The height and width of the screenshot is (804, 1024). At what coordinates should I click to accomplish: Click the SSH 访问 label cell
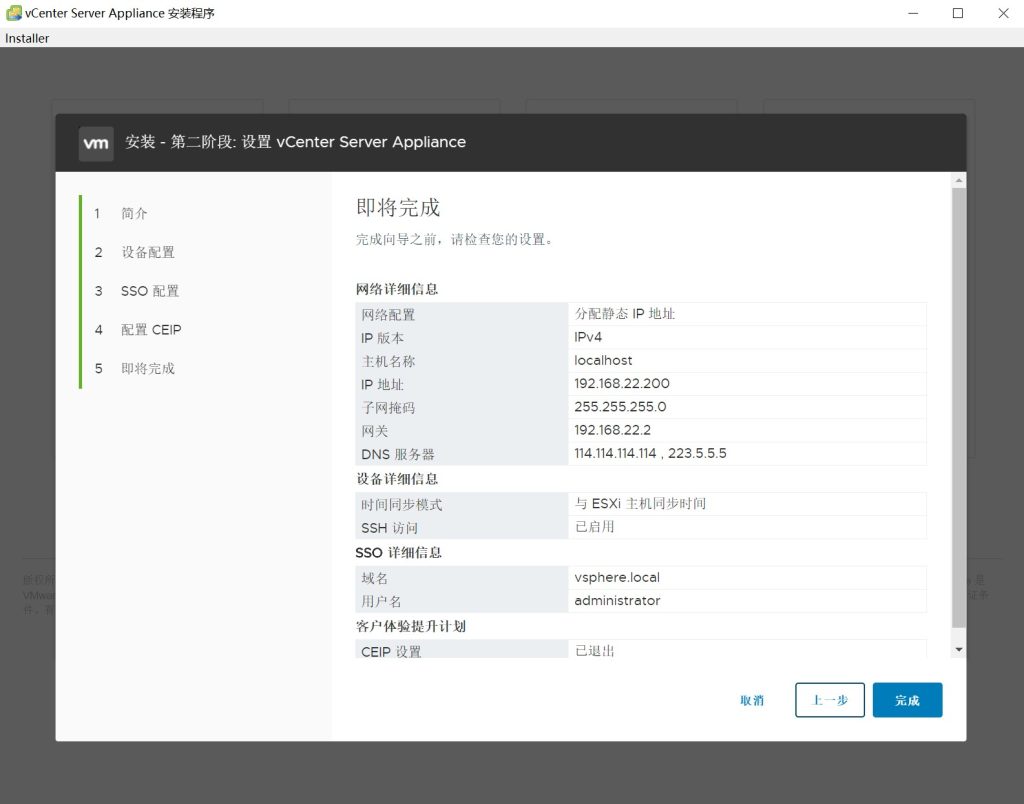[x=462, y=528]
